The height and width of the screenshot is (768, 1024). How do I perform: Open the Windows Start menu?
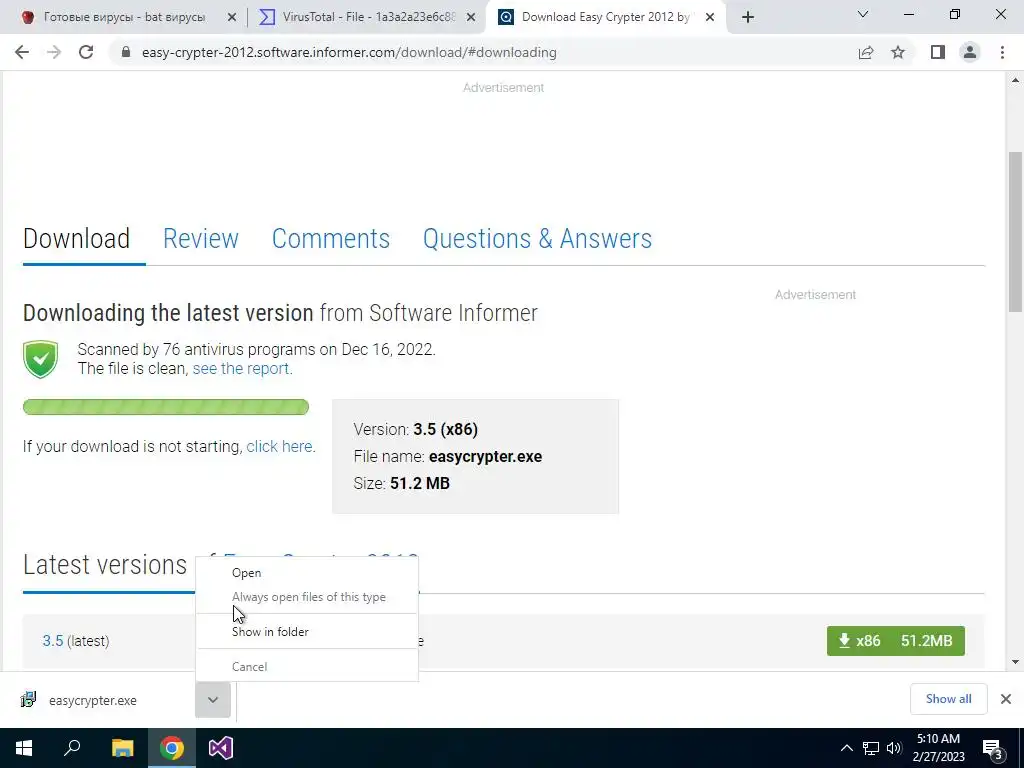tap(24, 748)
